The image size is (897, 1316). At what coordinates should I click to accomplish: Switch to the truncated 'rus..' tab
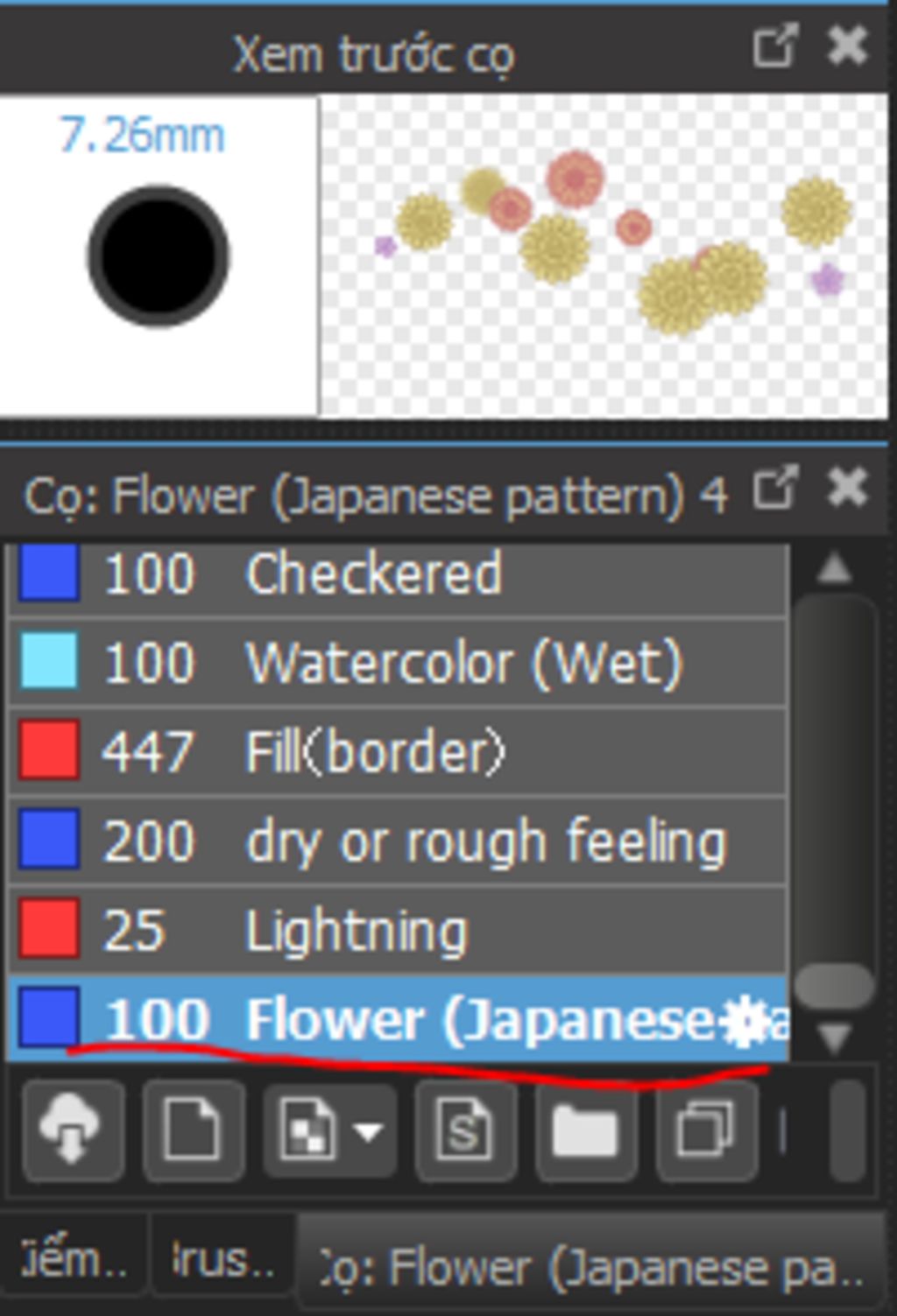(x=223, y=1262)
